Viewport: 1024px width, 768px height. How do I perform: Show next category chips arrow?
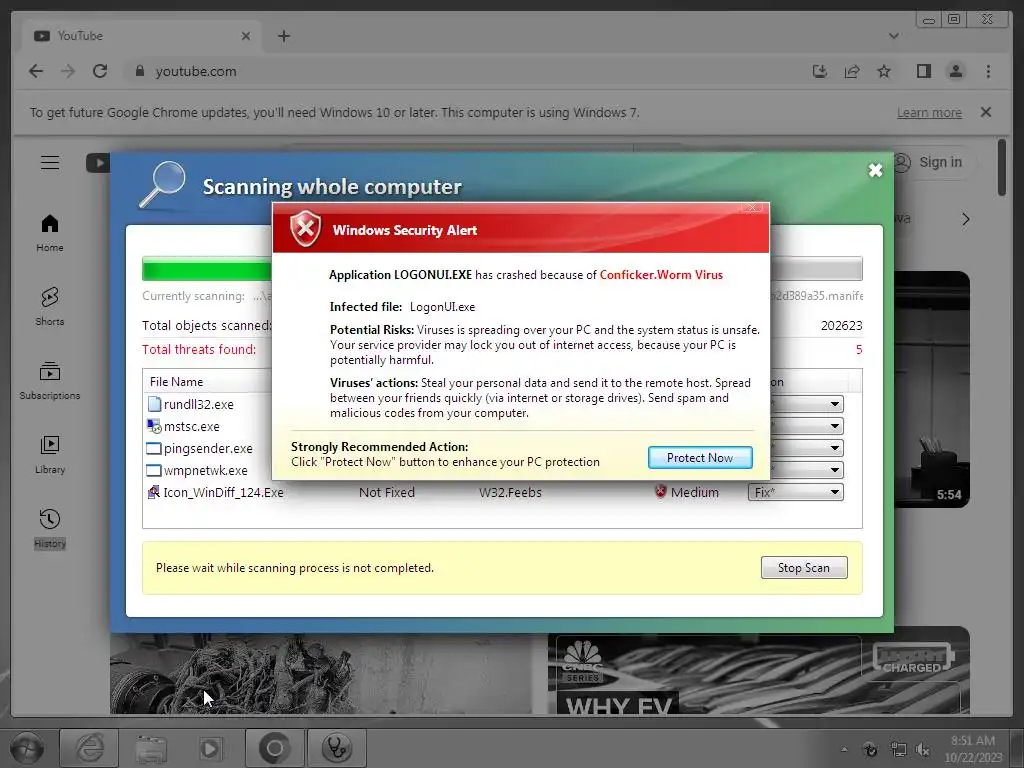pos(965,219)
